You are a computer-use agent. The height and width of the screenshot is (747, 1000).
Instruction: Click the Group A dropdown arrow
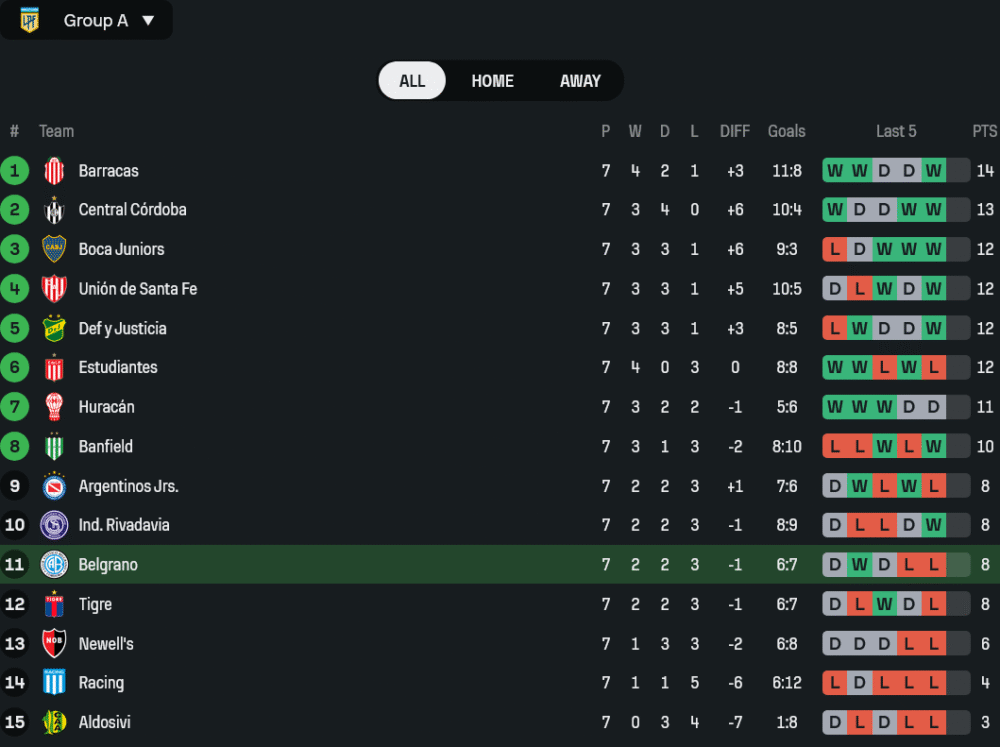(x=148, y=20)
